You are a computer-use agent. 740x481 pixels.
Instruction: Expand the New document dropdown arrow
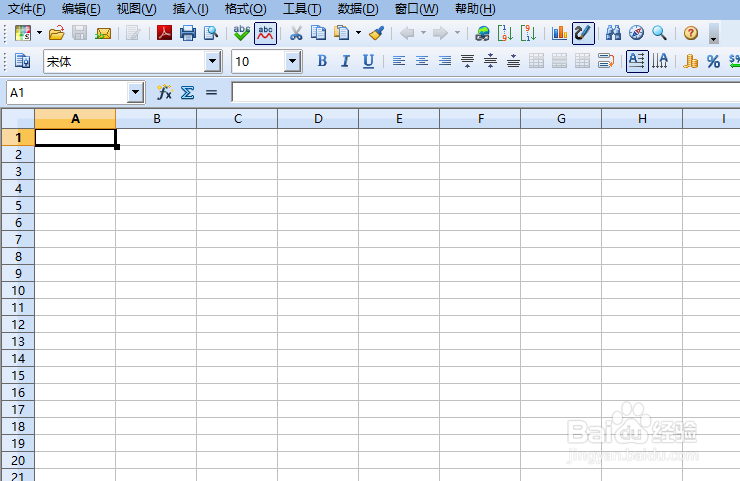(x=40, y=33)
